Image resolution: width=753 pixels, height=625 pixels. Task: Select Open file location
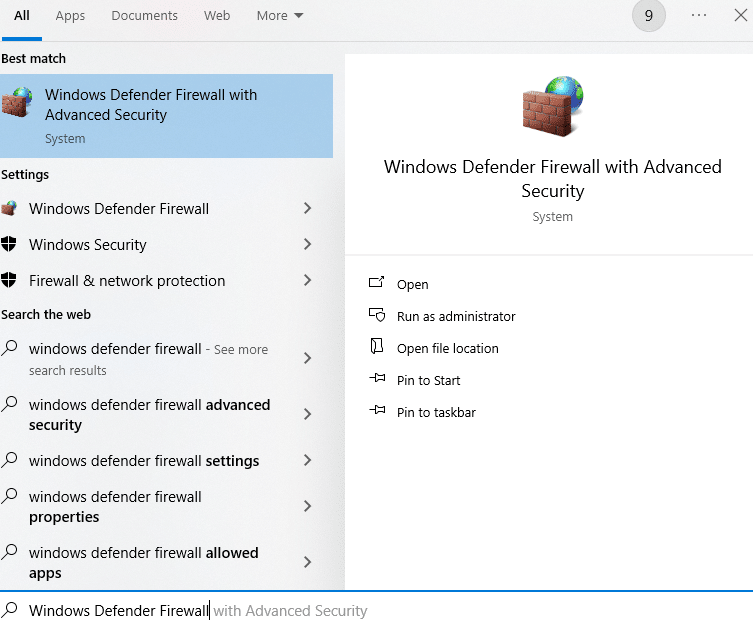pos(448,348)
